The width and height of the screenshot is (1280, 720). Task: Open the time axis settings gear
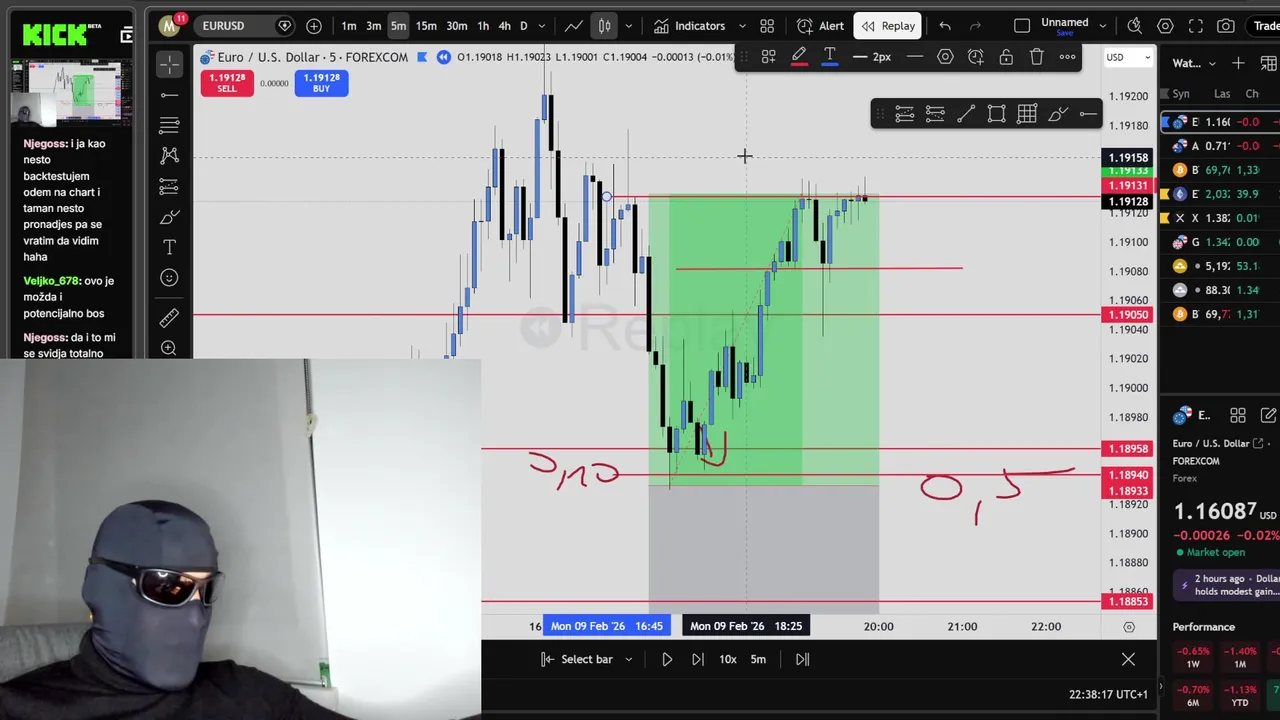[1129, 627]
